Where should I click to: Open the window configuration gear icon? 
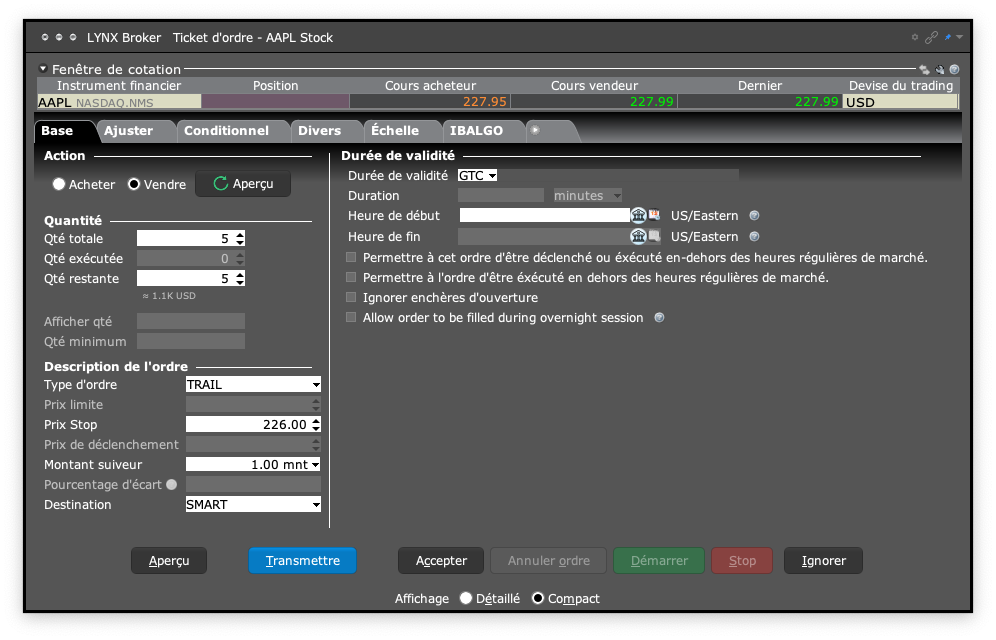[915, 37]
